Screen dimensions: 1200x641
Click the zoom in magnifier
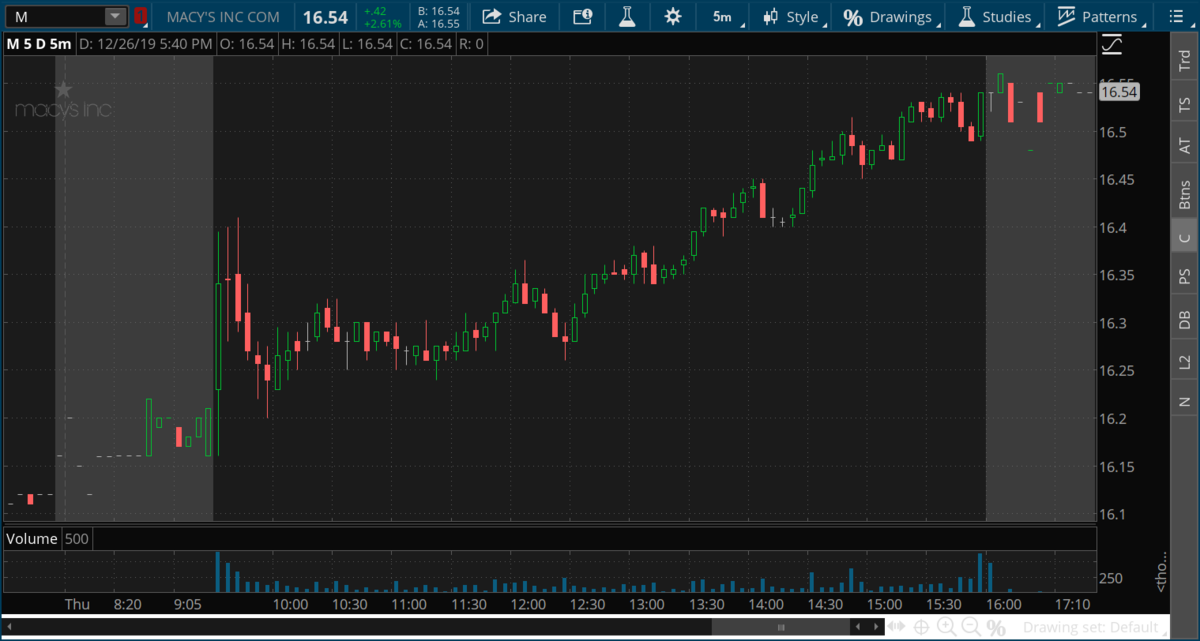pyautogui.click(x=946, y=627)
